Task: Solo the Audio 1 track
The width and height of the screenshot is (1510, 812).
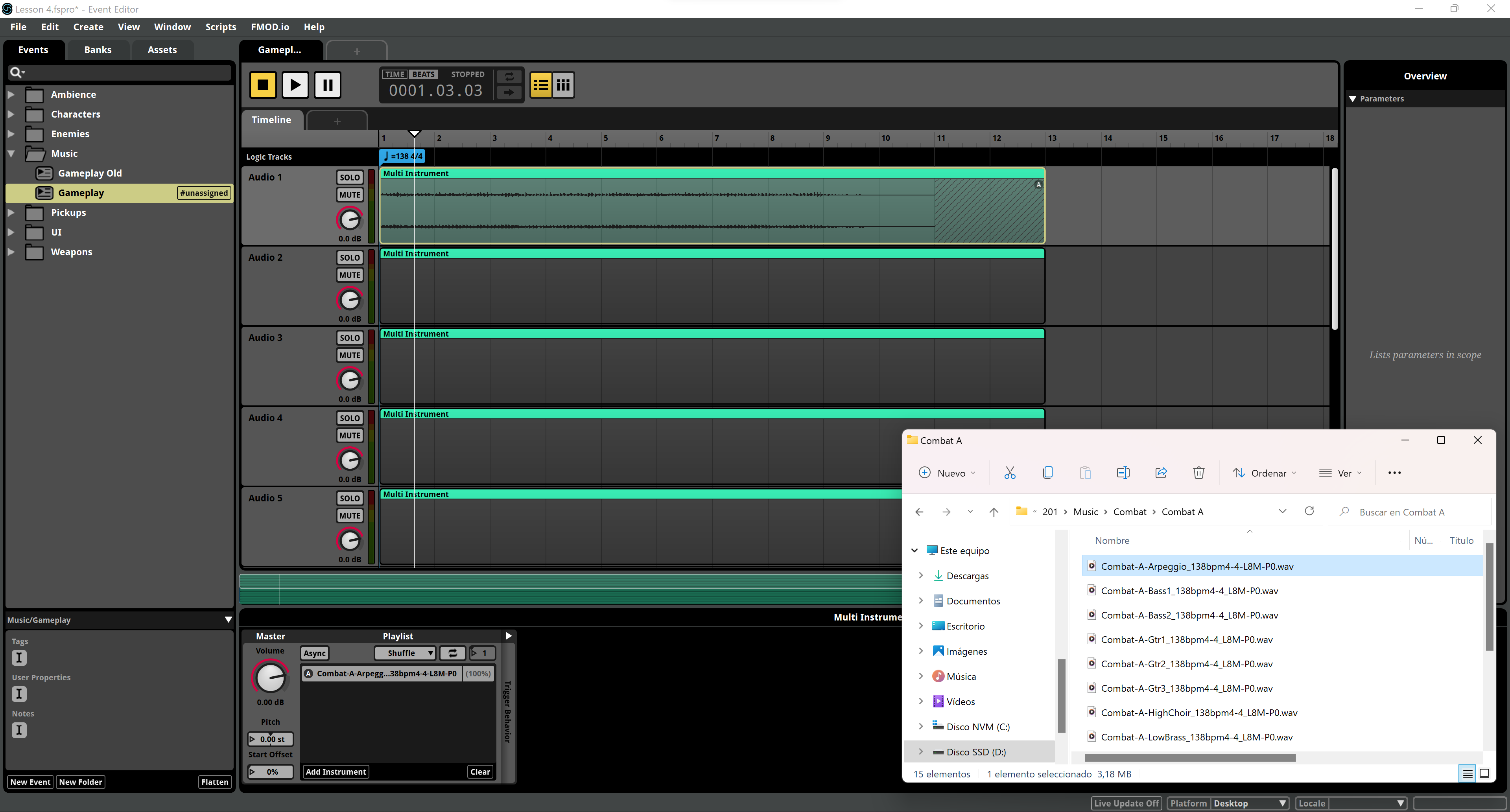Action: 350,177
